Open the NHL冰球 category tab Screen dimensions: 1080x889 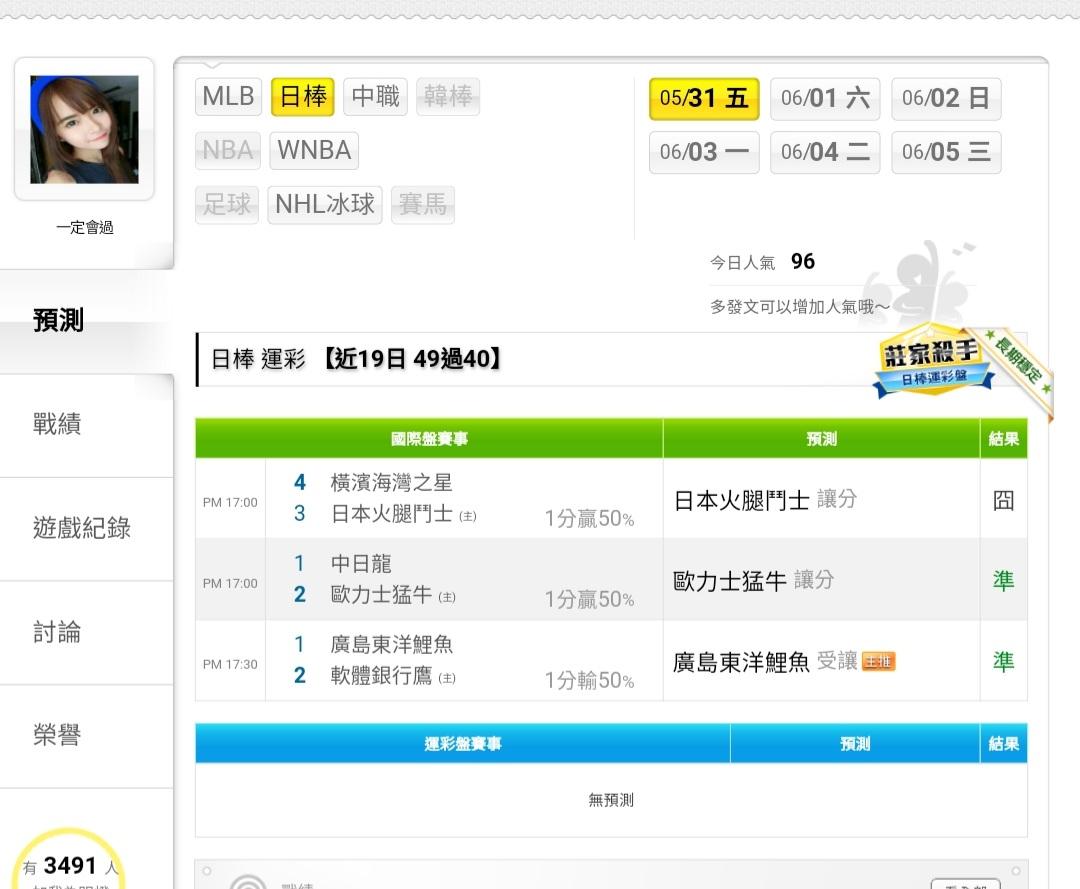[x=325, y=205]
